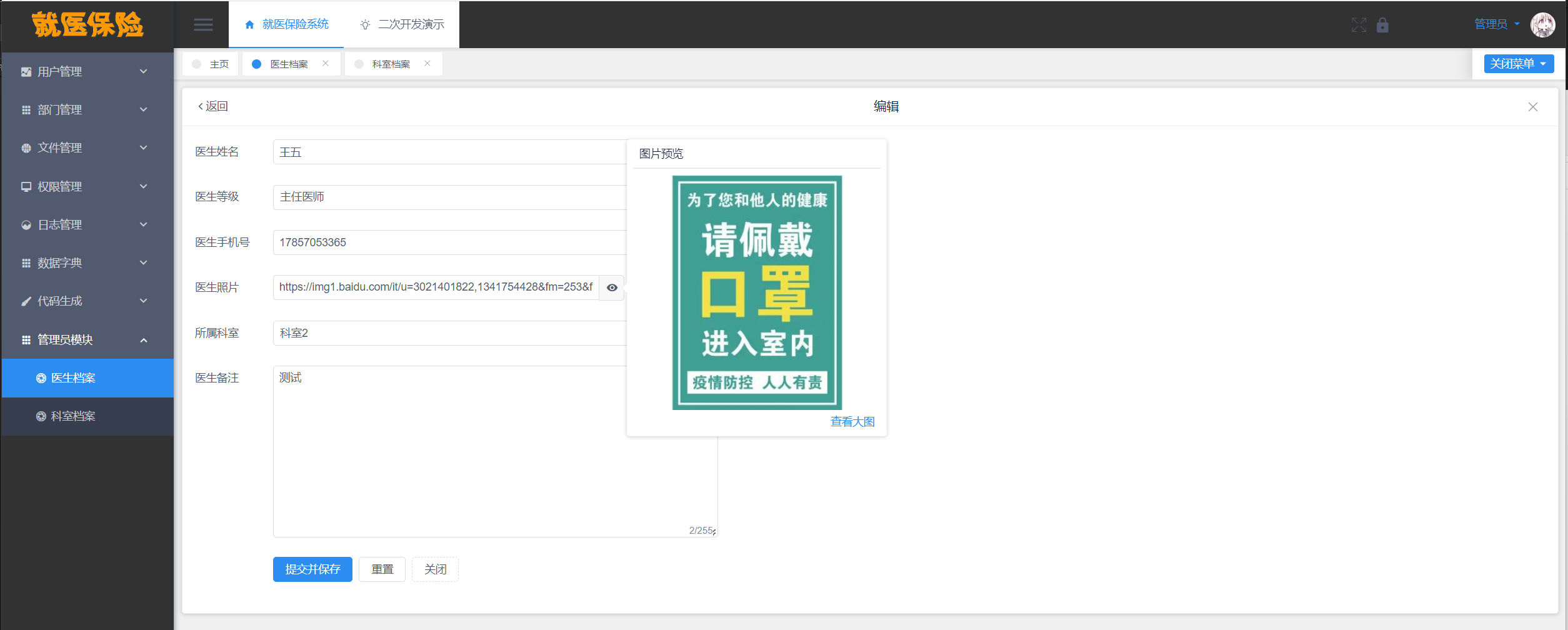Viewport: 1568px width, 630px height.
Task: Toggle the hamburger sidebar collapse icon
Action: click(203, 24)
